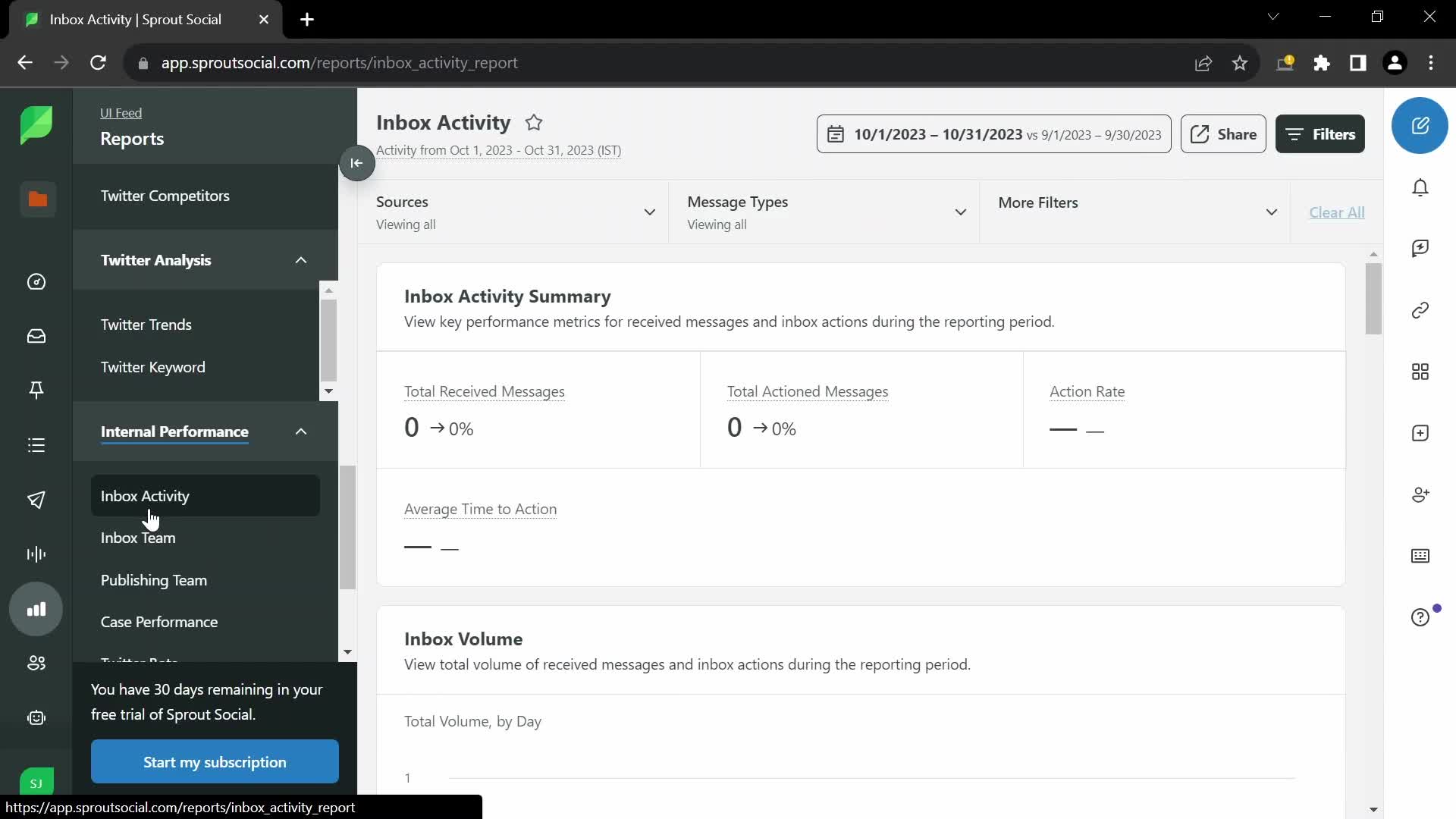This screenshot has width=1456, height=819.
Task: Click the Sprout Social home icon
Action: click(37, 124)
